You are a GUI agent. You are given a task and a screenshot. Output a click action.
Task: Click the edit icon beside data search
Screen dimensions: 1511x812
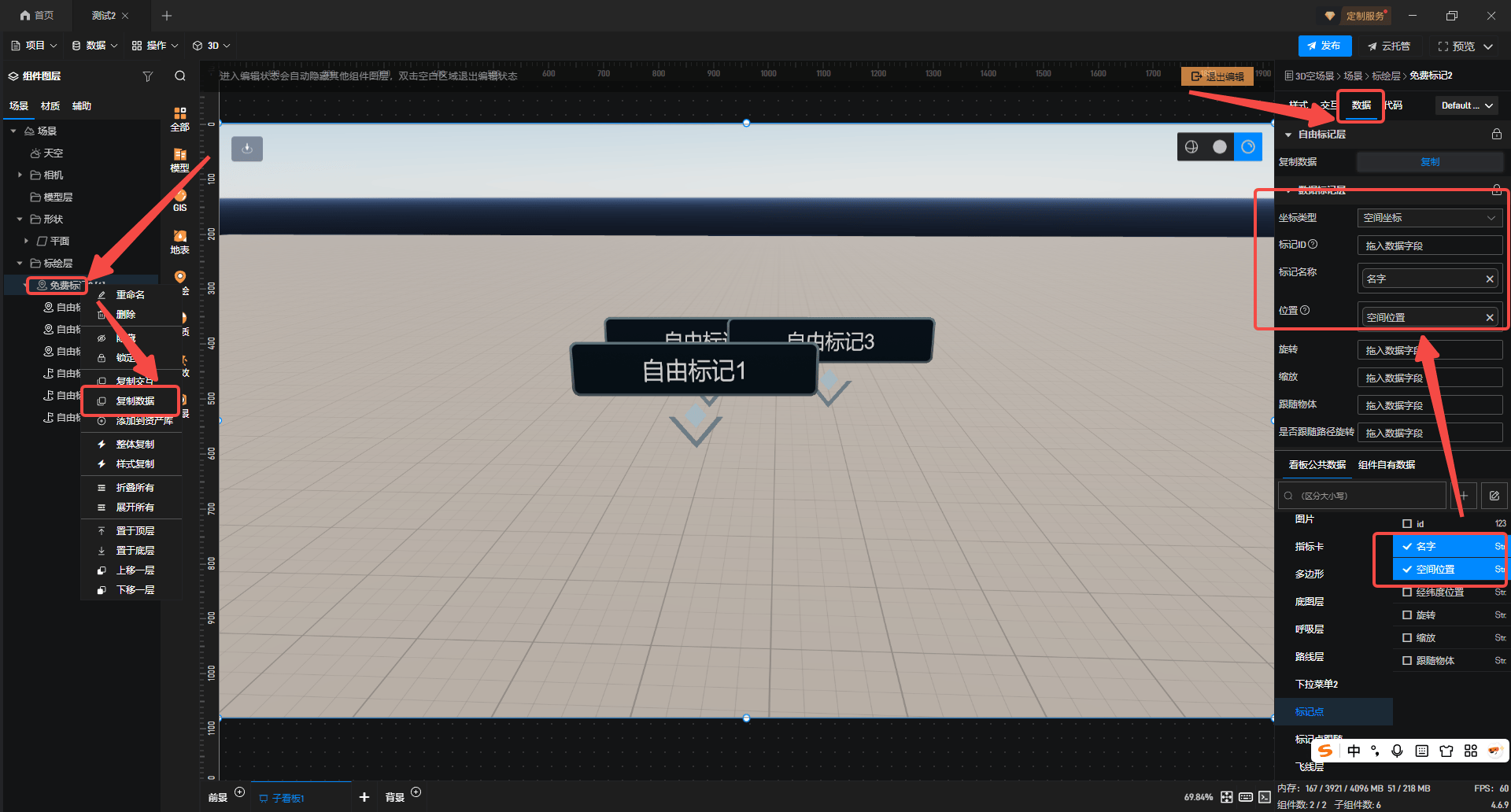pos(1494,496)
